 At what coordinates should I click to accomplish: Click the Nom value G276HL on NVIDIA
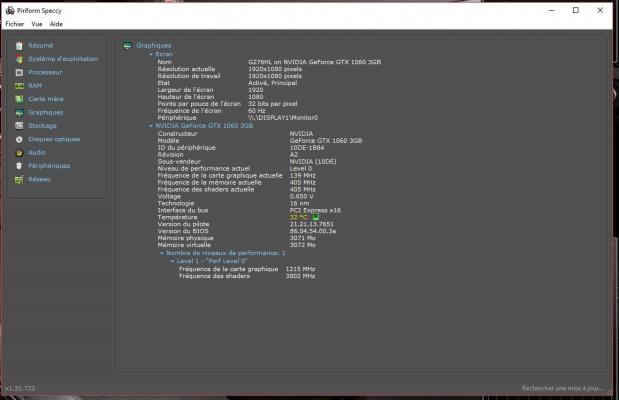click(x=315, y=62)
